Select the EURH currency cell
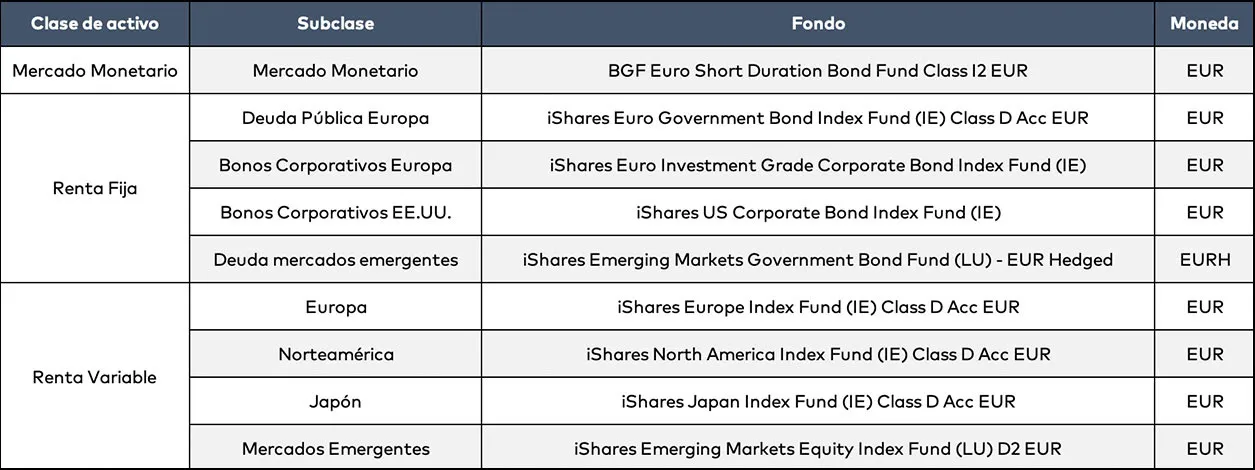Screen dimensions: 1255x470 tap(1204, 260)
